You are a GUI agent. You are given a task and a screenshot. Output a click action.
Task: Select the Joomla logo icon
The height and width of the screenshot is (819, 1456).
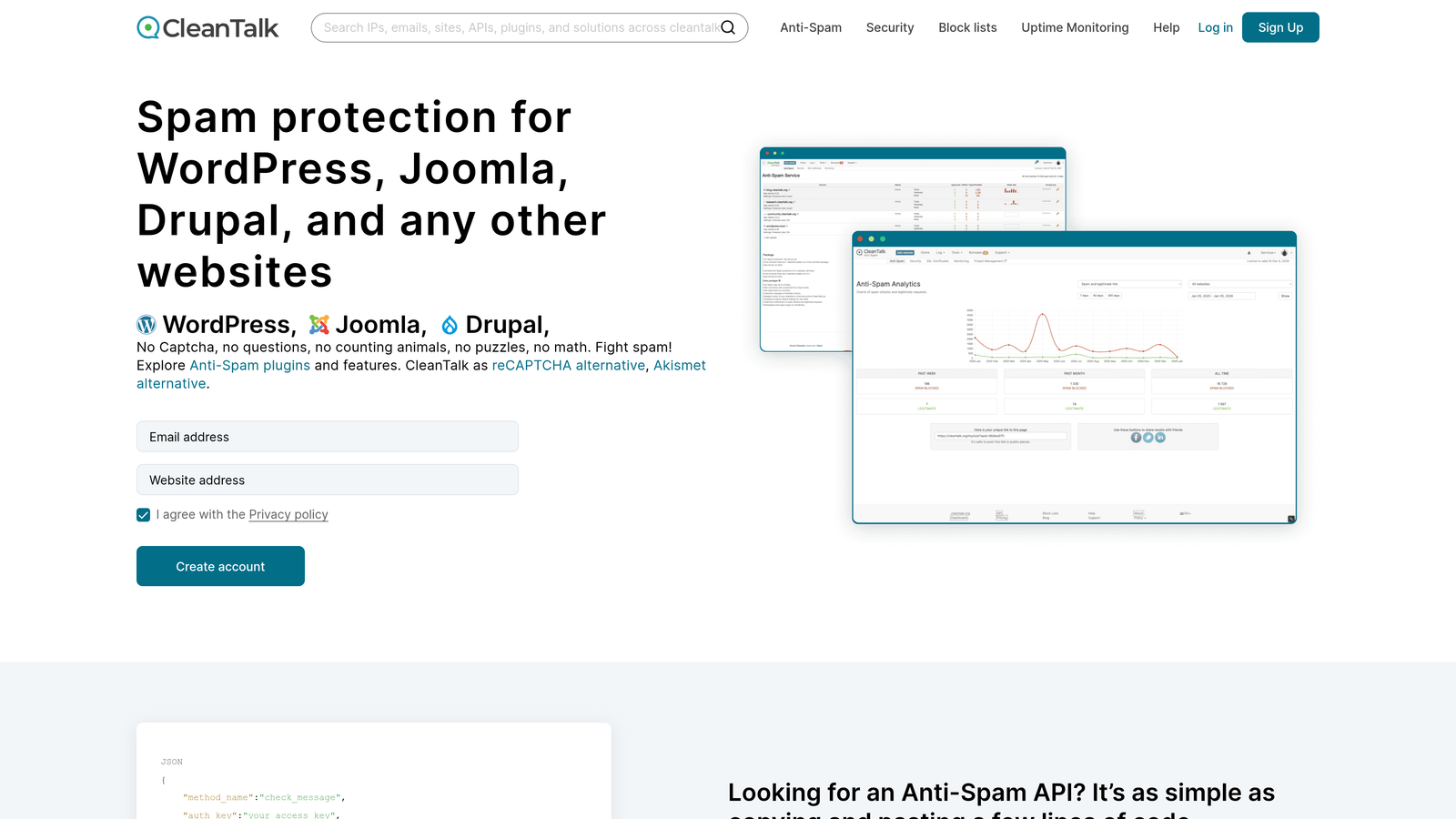click(319, 324)
